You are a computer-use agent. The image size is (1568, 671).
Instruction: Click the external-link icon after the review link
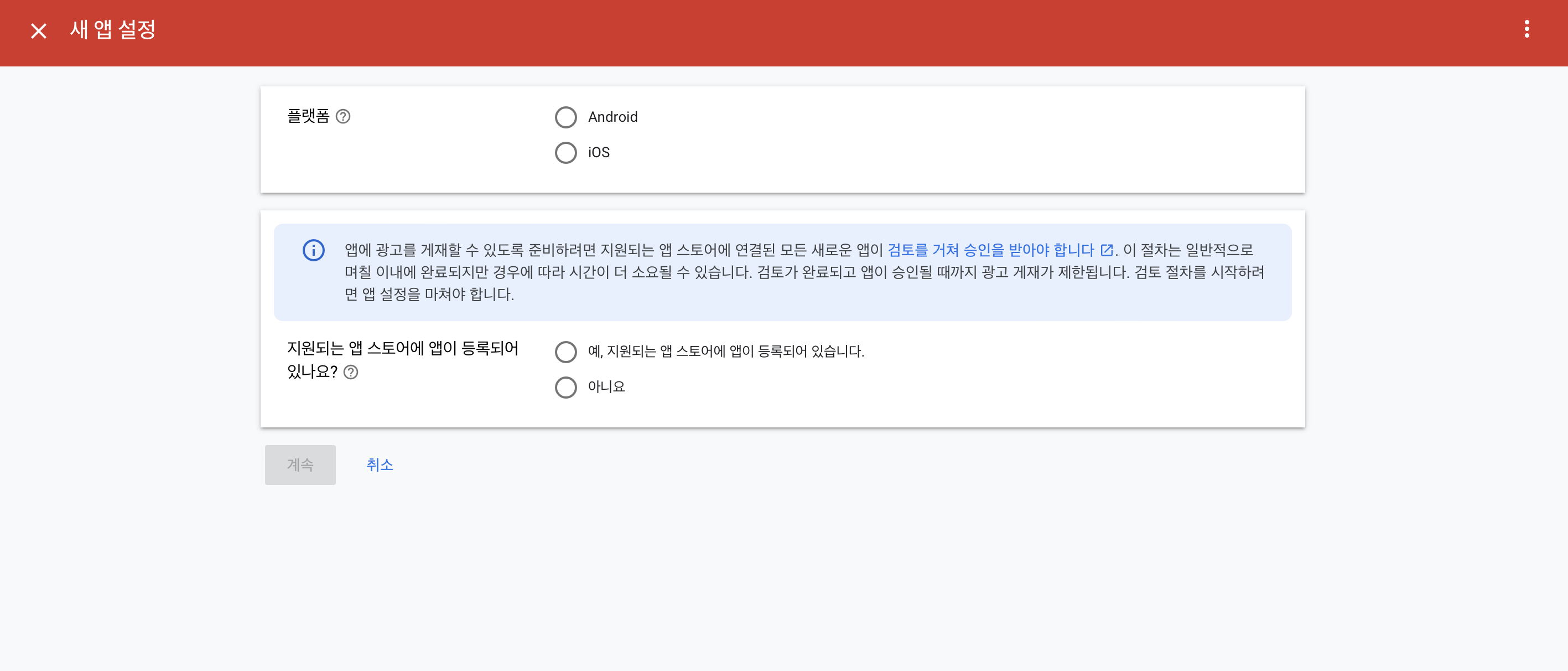click(1107, 250)
